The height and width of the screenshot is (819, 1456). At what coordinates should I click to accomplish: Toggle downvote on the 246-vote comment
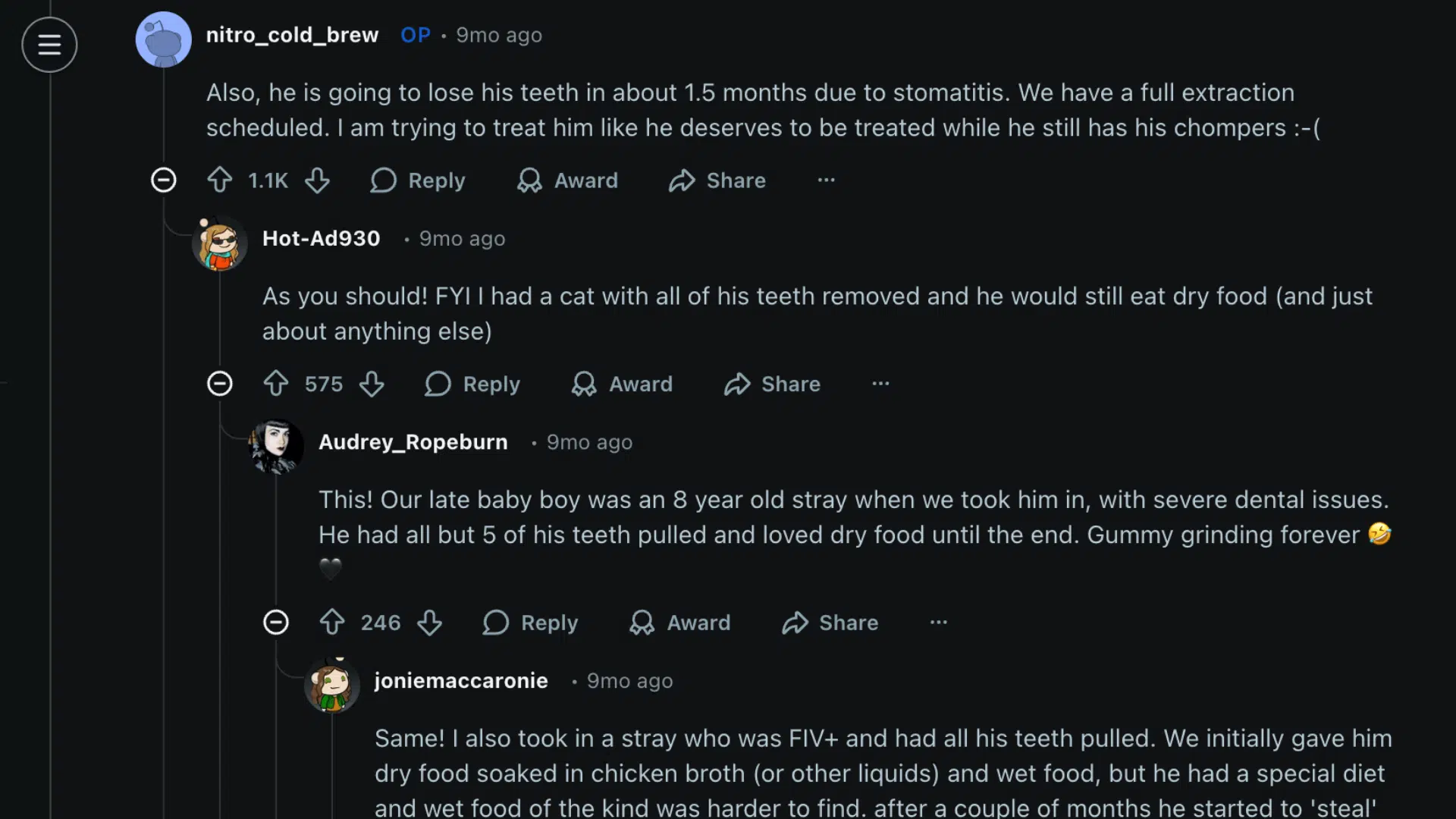pyautogui.click(x=430, y=622)
